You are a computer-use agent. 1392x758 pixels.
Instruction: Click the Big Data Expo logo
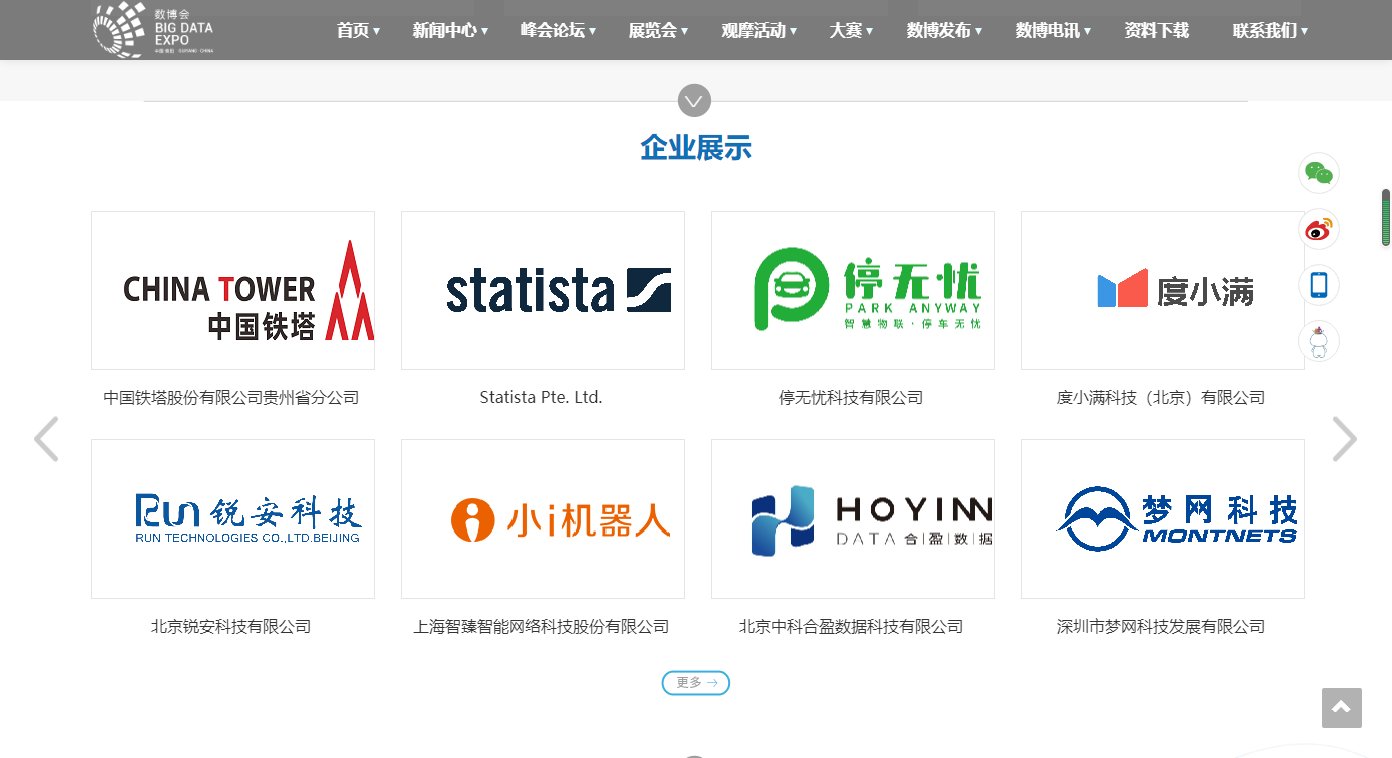click(153, 30)
